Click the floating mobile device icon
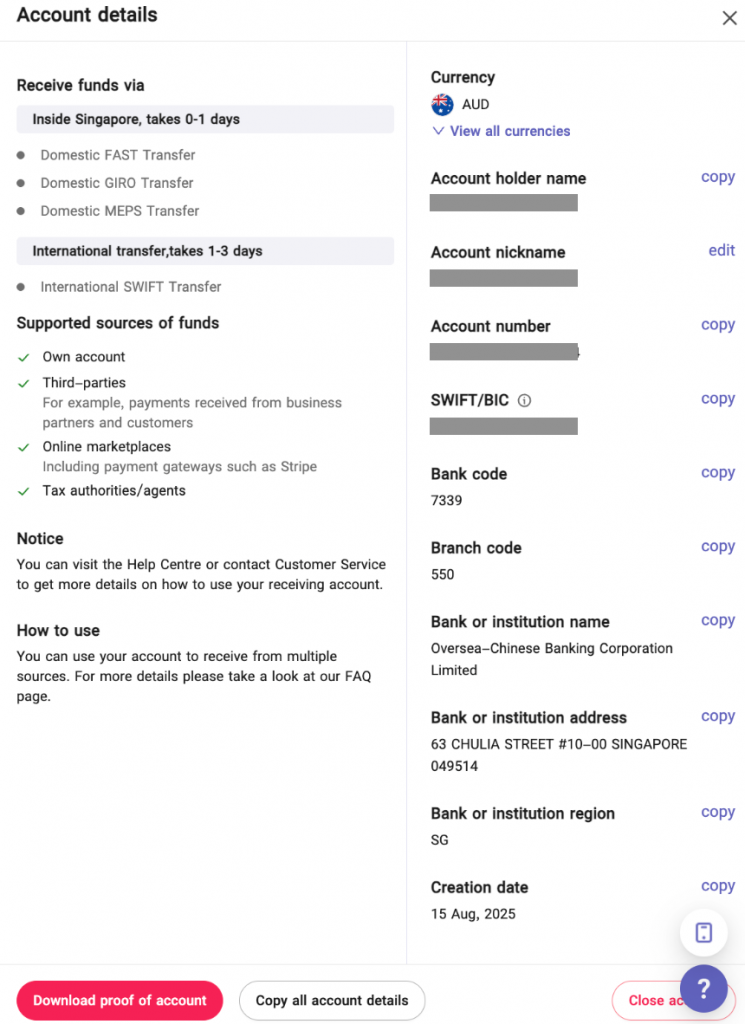This screenshot has width=745, height=1024. (x=703, y=933)
